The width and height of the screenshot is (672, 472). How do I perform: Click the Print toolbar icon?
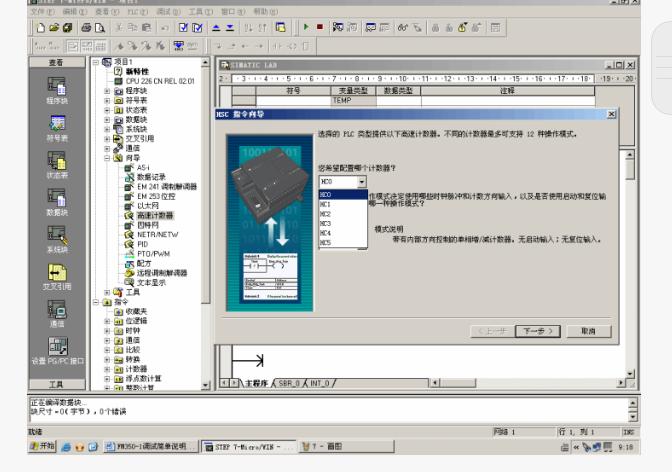pyautogui.click(x=84, y=29)
